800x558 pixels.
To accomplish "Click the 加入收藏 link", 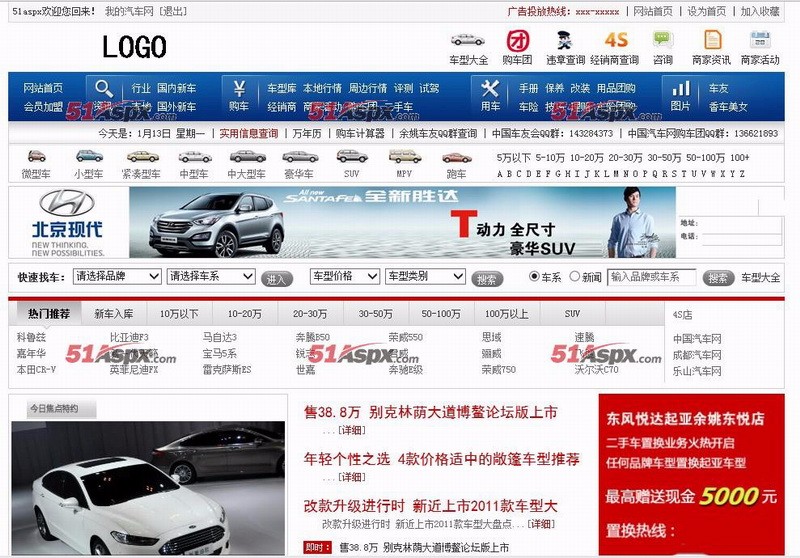I will [x=760, y=11].
